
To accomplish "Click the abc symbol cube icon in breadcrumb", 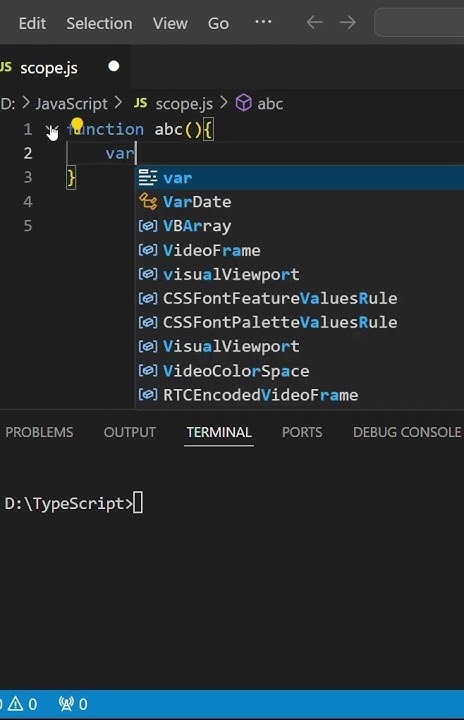I will point(243,103).
